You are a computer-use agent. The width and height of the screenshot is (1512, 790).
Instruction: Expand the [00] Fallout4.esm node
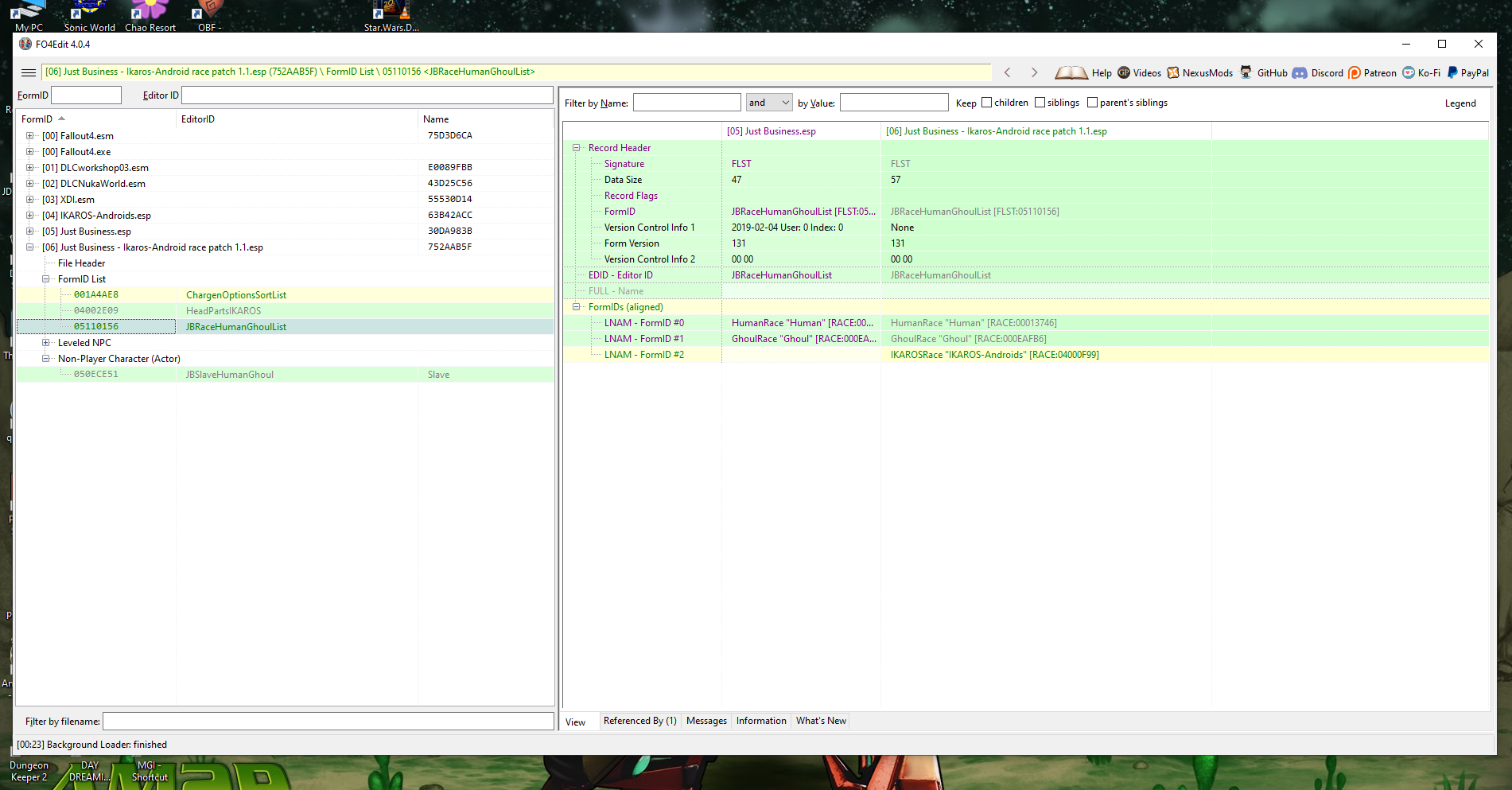point(30,136)
